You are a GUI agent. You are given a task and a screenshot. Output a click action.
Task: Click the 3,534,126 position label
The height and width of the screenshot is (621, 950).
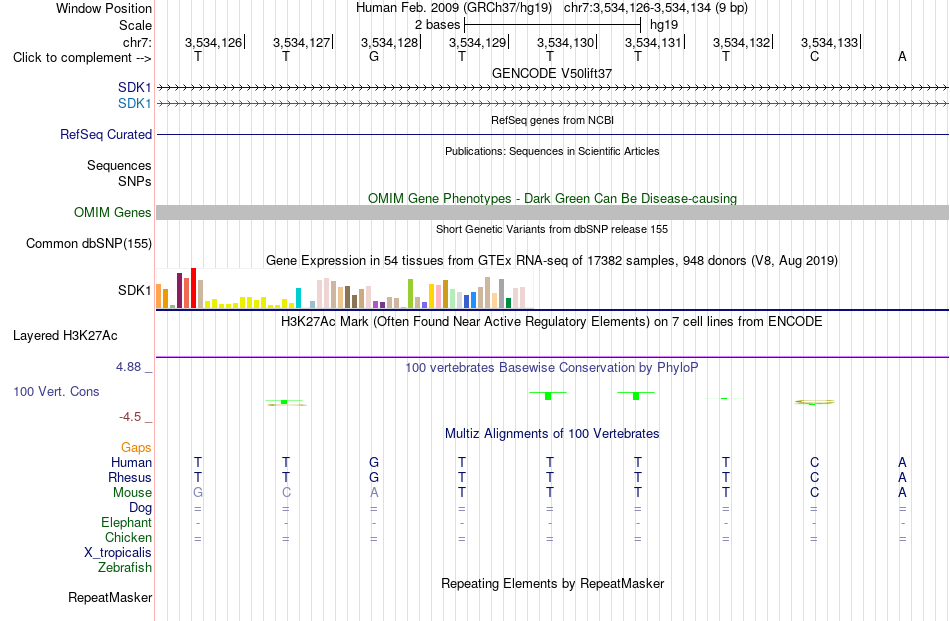point(213,42)
